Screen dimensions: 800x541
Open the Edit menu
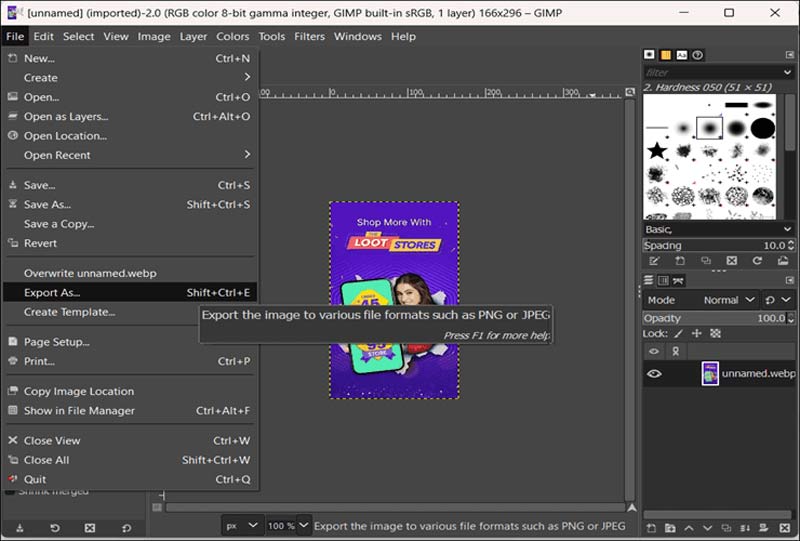pyautogui.click(x=43, y=37)
